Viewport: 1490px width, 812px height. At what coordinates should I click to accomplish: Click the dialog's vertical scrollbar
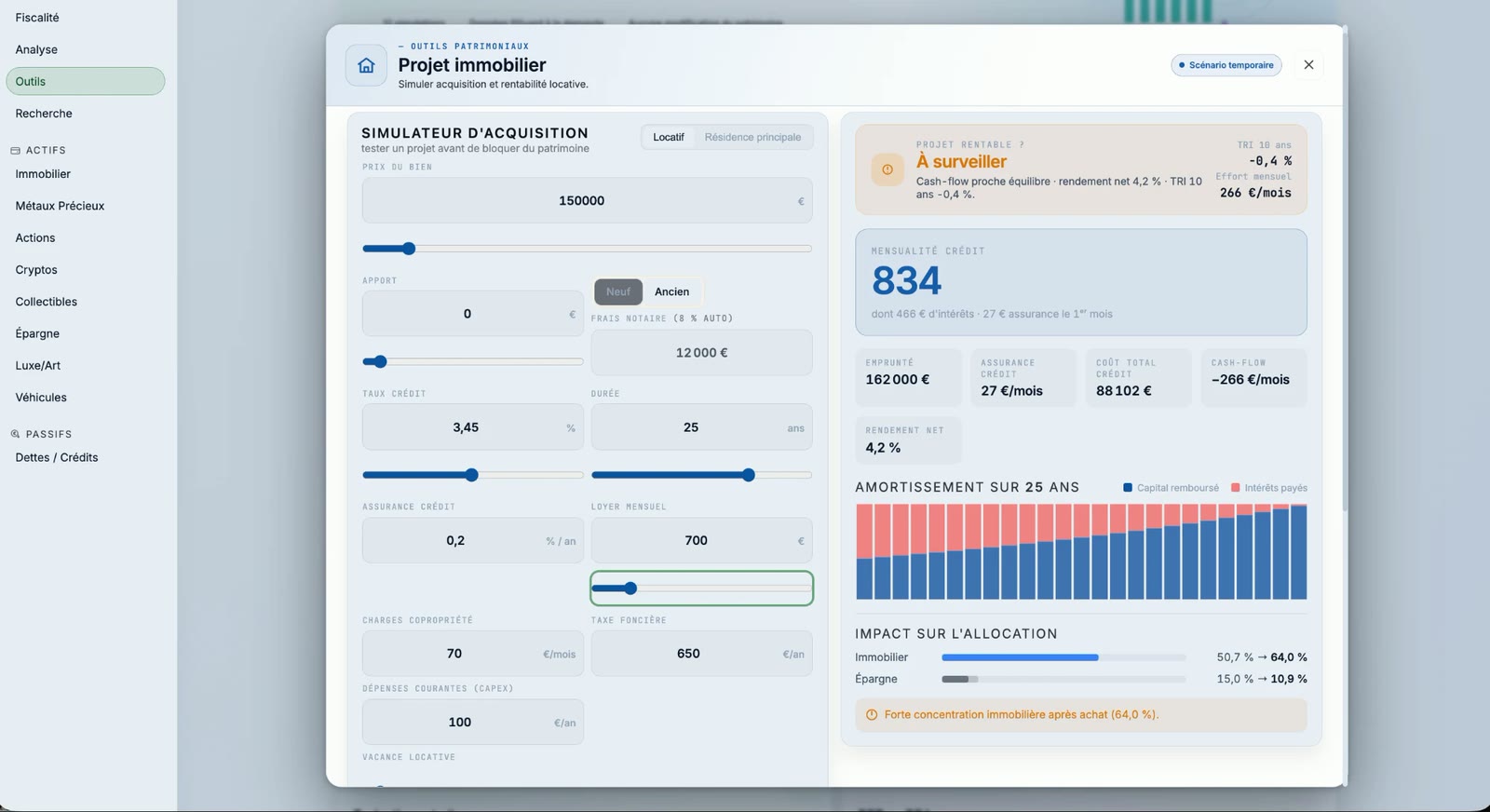tap(1345, 270)
